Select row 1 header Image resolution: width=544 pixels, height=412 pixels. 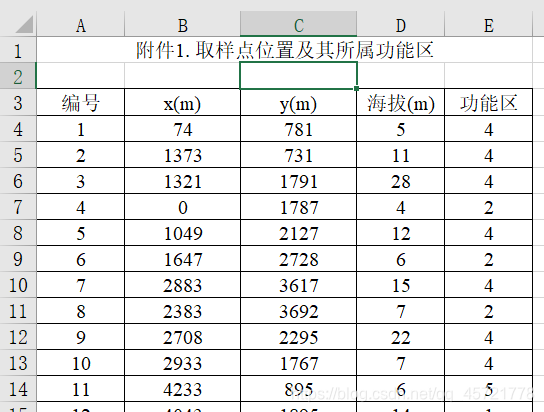[18, 50]
